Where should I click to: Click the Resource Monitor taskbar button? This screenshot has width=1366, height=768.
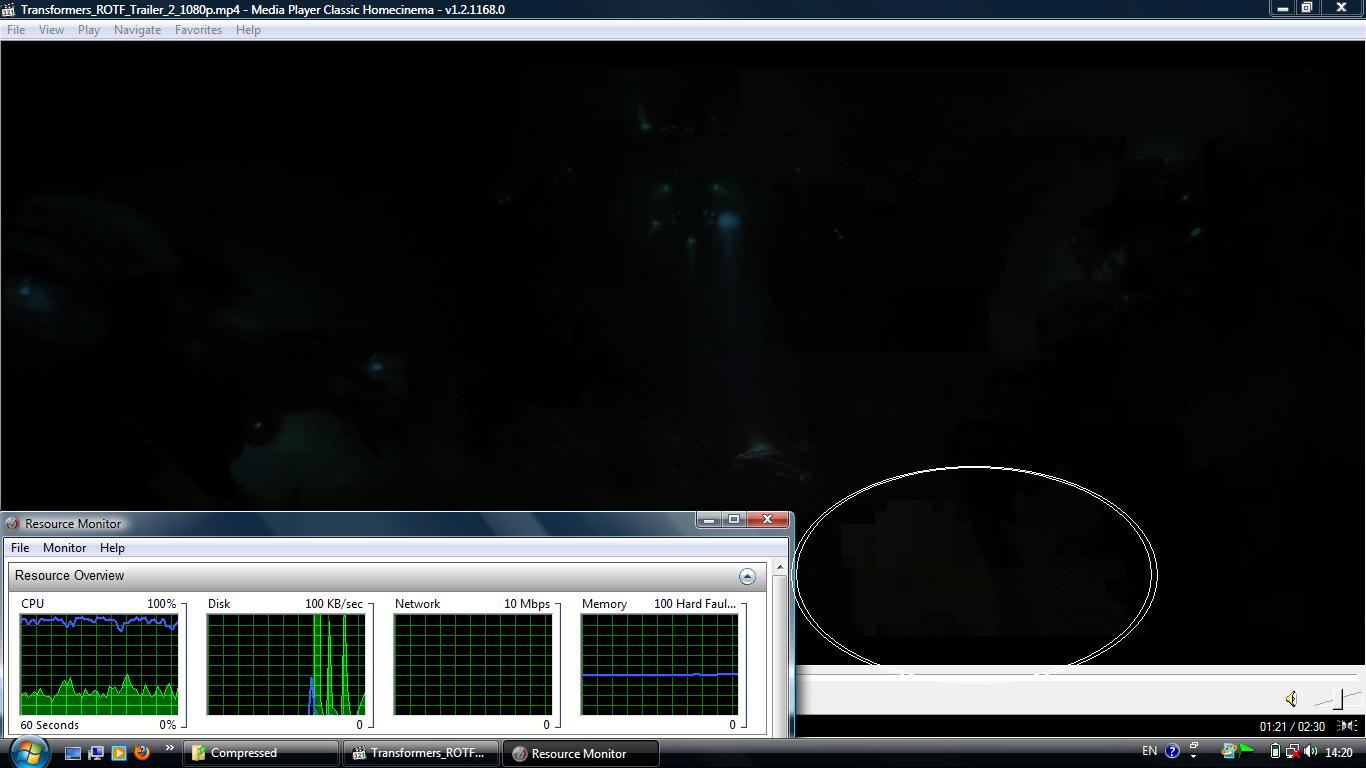tap(581, 753)
